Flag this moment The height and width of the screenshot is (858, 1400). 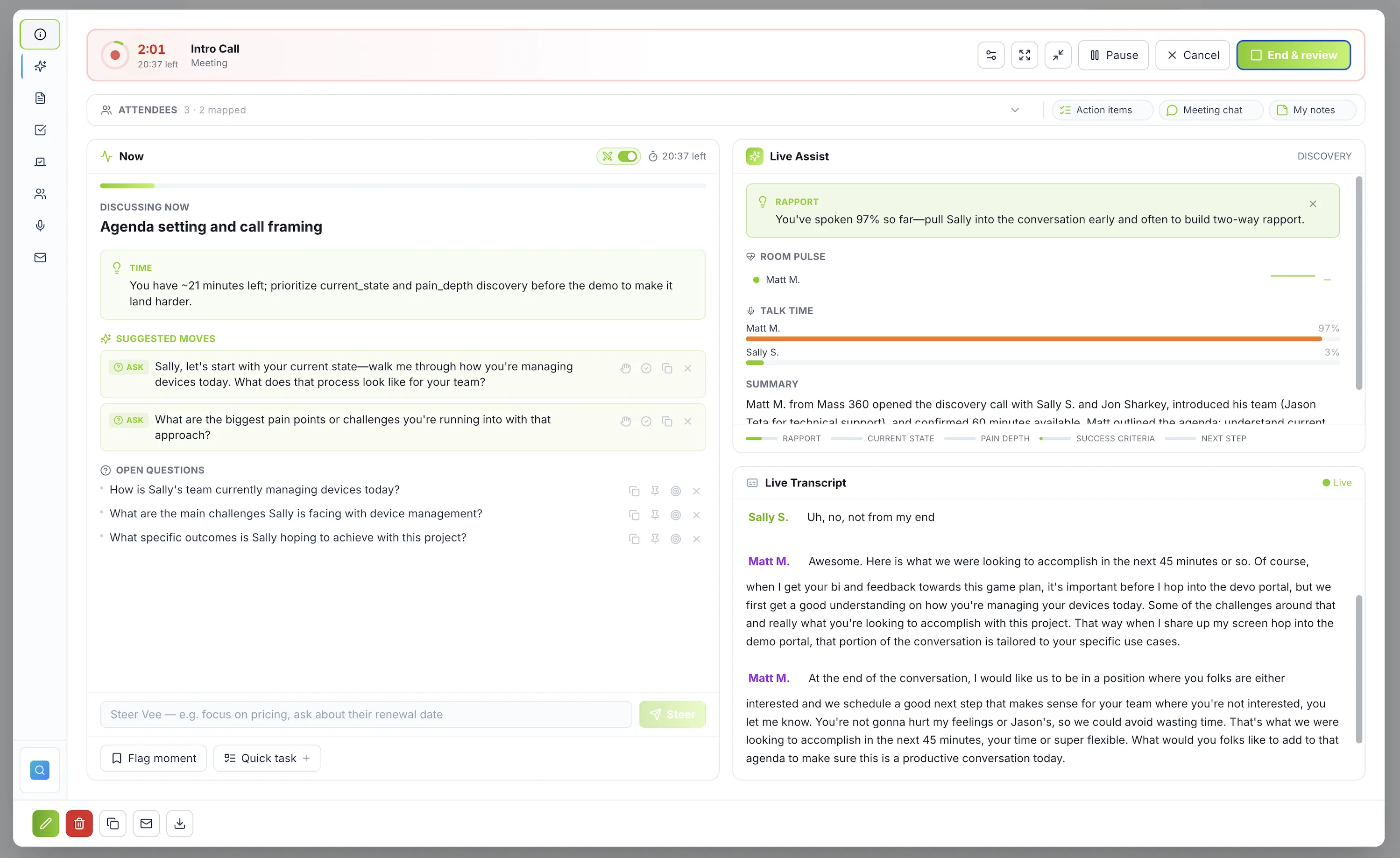tap(154, 758)
